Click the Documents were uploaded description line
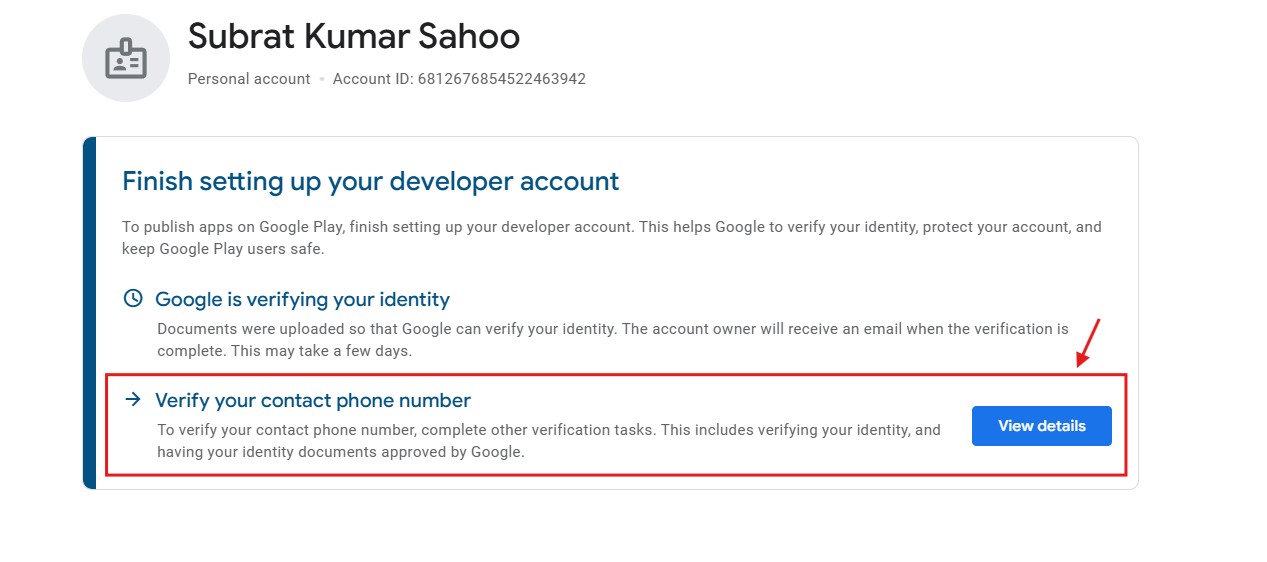Image resolution: width=1267 pixels, height=562 pixels. 612,328
